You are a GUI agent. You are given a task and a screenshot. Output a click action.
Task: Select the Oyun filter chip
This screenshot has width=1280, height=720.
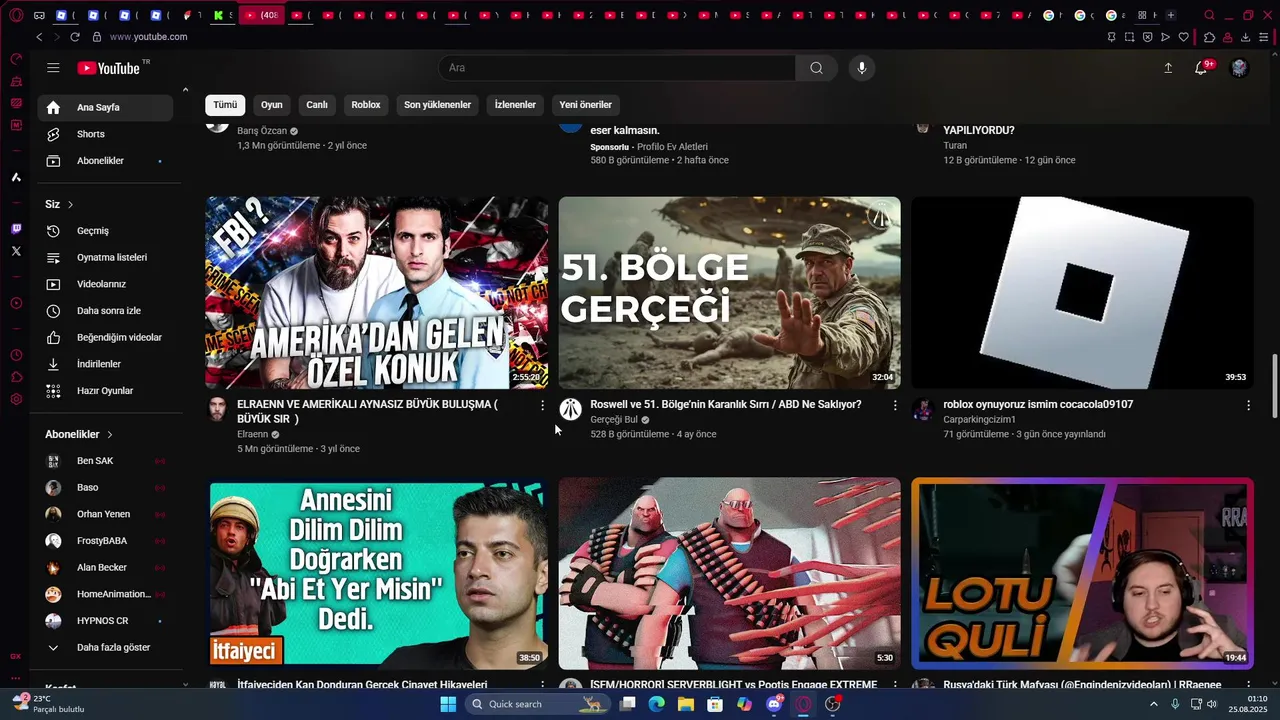pyautogui.click(x=272, y=105)
